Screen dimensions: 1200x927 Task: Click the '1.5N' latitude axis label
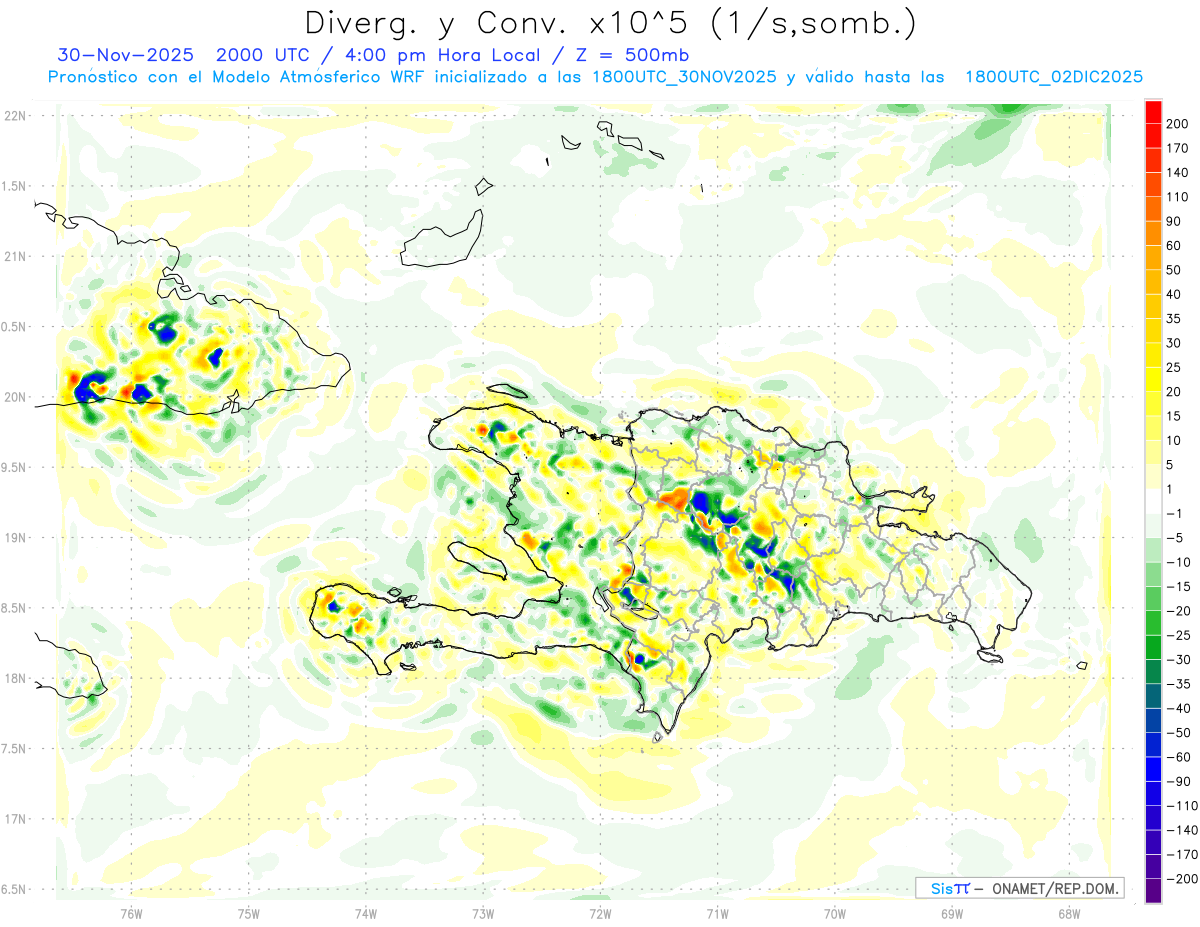click(14, 186)
